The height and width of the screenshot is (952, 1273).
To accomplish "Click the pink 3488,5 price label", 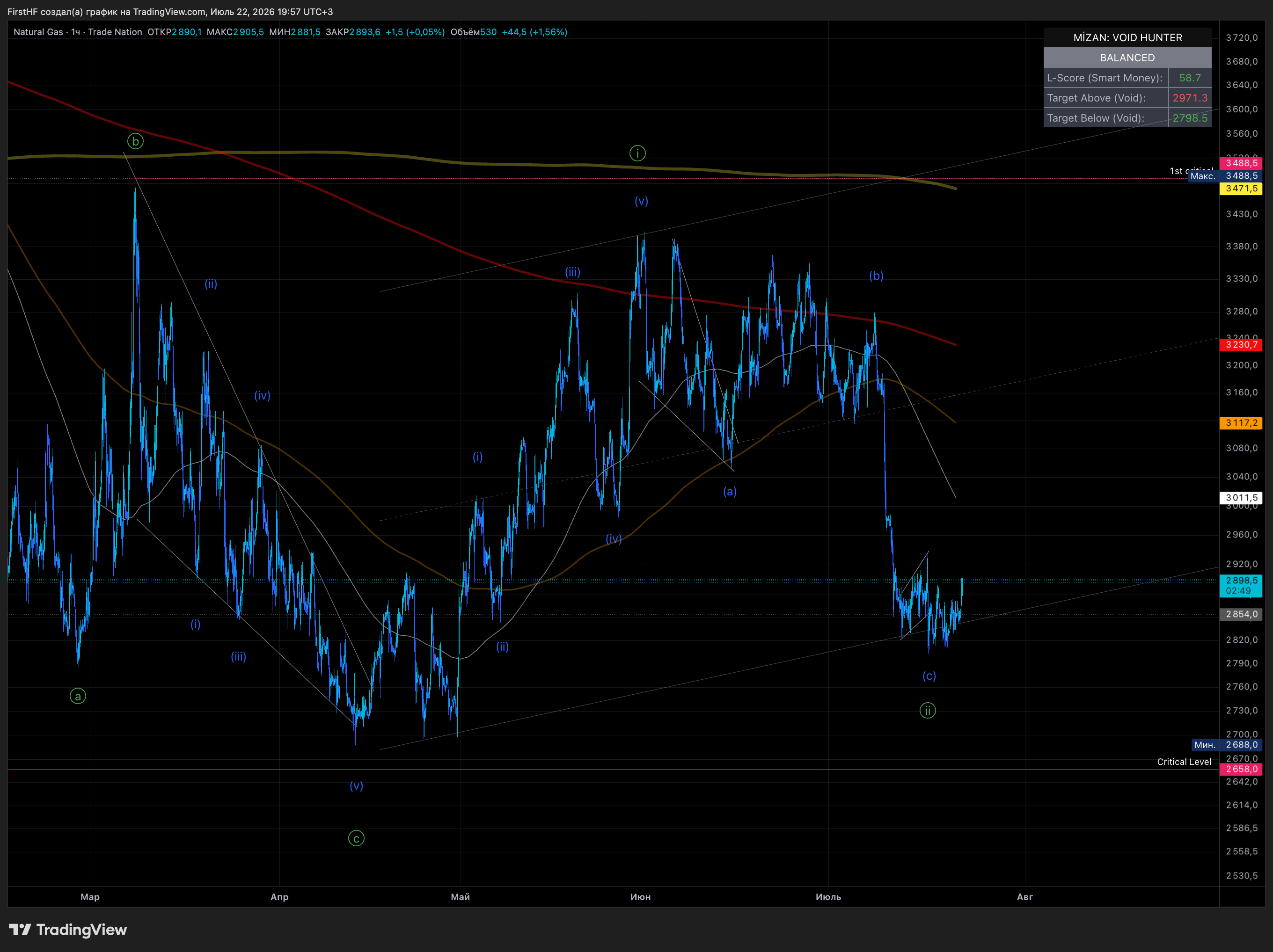I will pyautogui.click(x=1241, y=163).
